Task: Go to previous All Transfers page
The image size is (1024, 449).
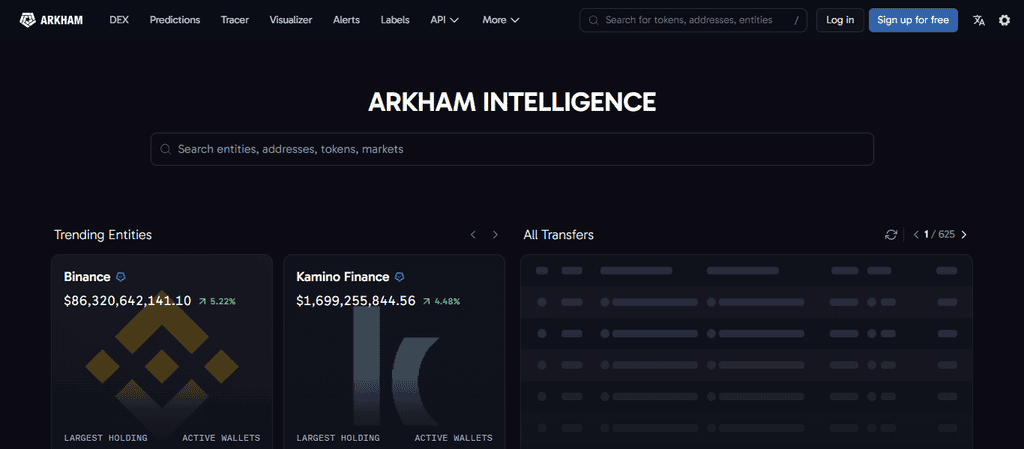Action: point(916,234)
